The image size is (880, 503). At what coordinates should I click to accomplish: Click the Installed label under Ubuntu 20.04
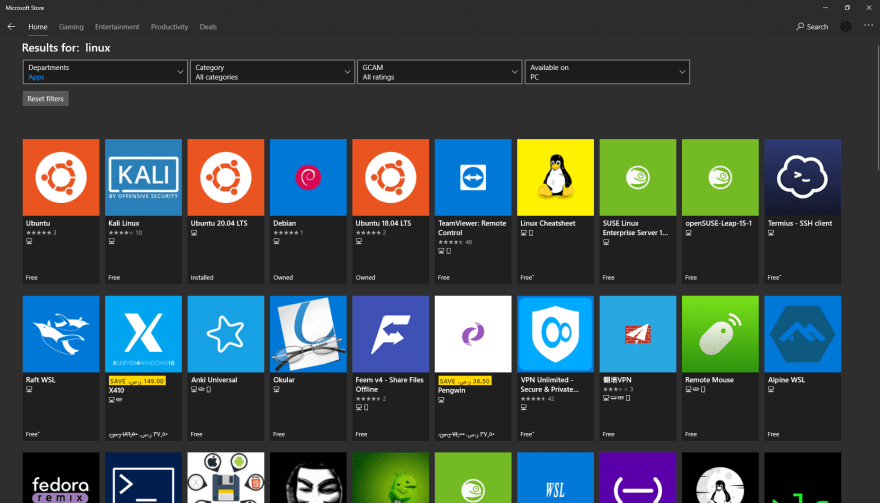pyautogui.click(x=202, y=277)
